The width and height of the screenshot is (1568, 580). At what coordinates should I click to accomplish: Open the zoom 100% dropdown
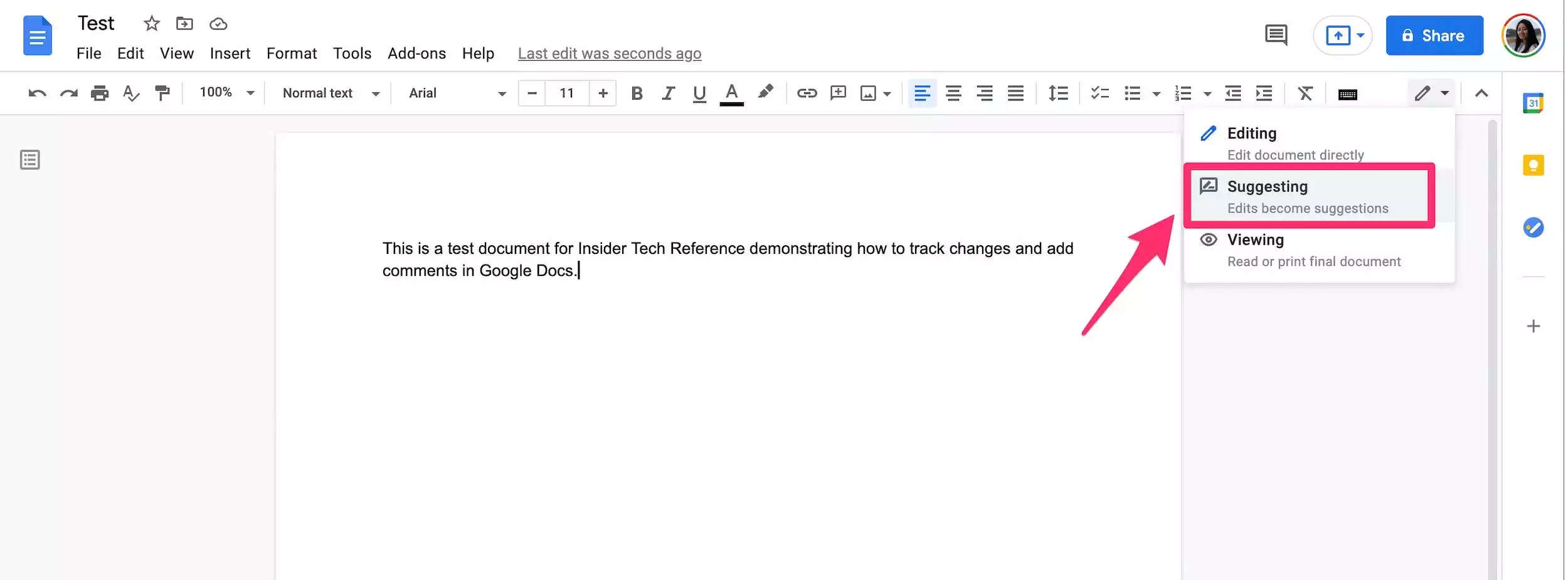pos(226,93)
